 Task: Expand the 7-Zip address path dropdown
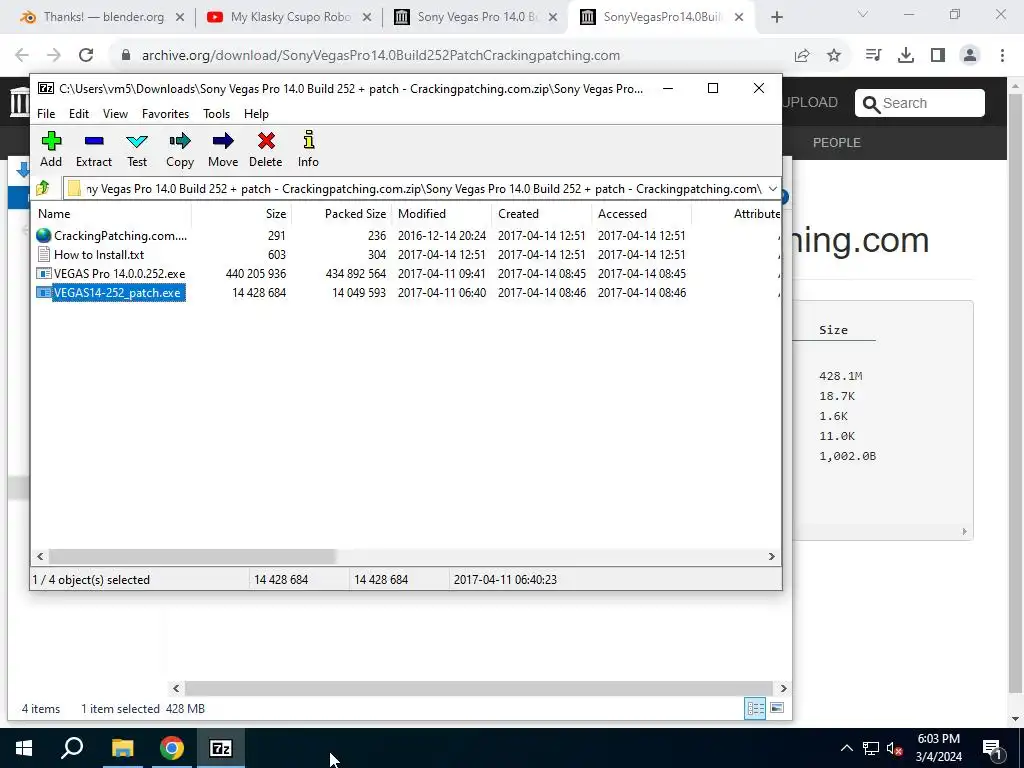(773, 189)
